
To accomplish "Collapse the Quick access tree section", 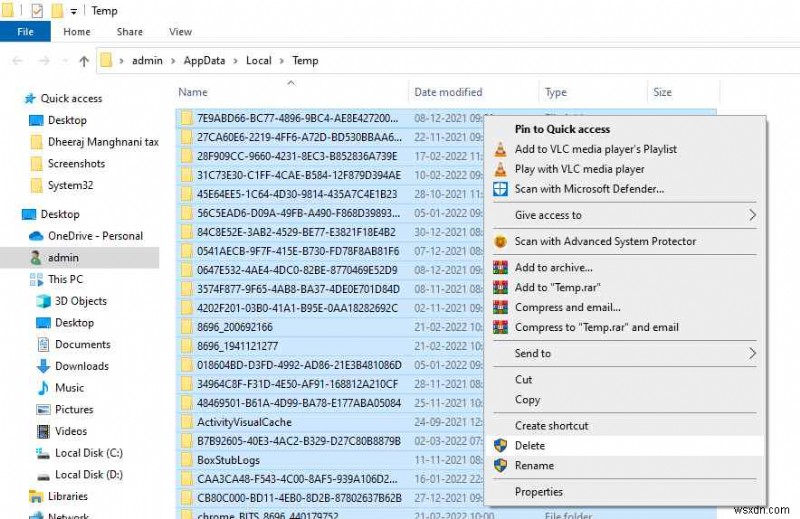I will point(12,99).
